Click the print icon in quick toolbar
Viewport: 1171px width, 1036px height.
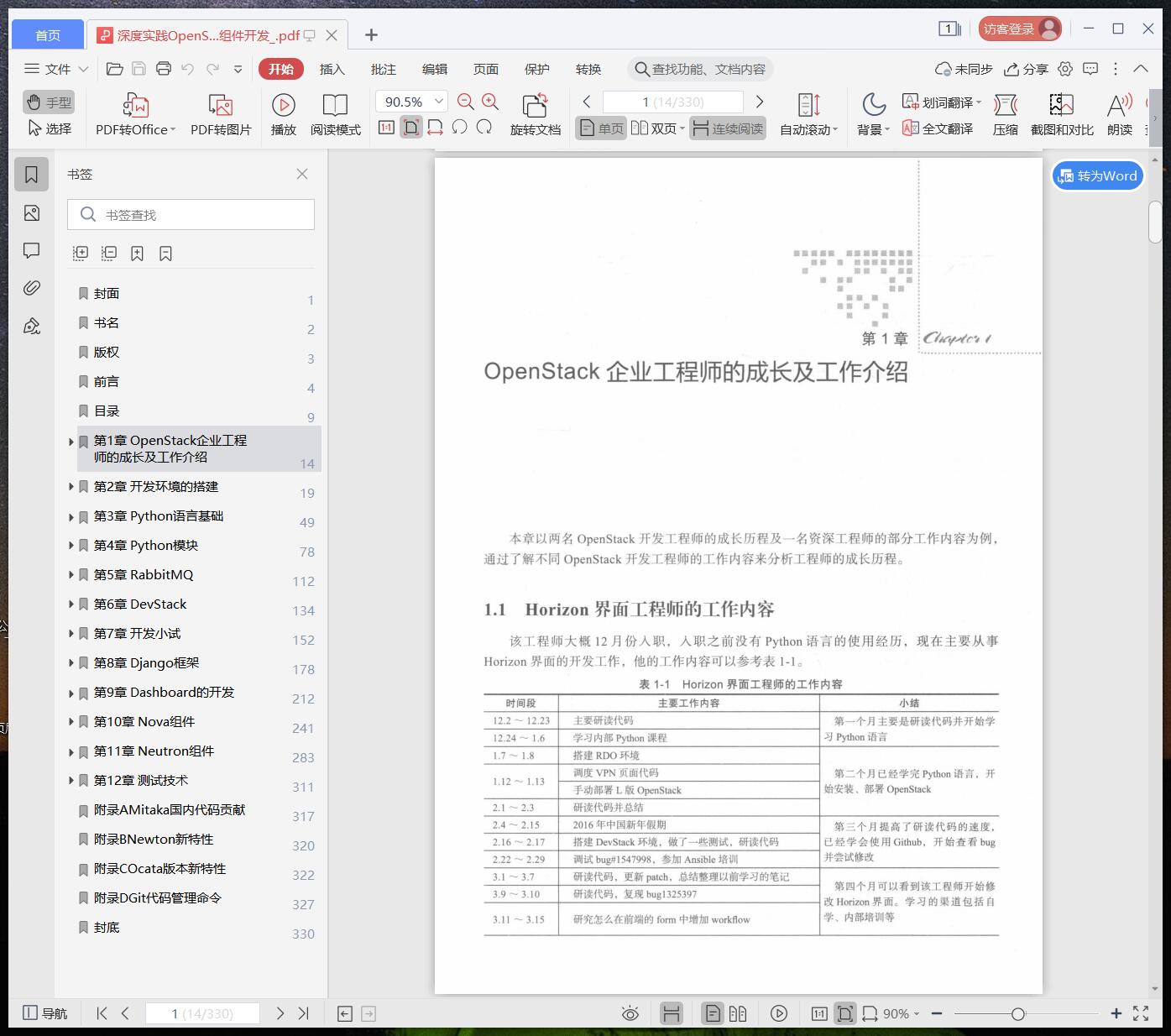pyautogui.click(x=164, y=69)
